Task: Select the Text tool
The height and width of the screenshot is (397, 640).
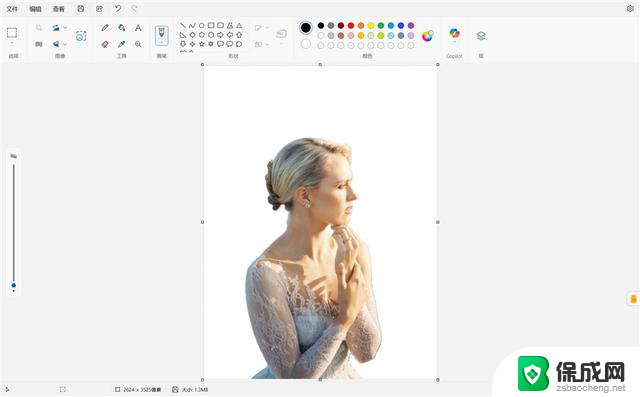Action: [138, 28]
